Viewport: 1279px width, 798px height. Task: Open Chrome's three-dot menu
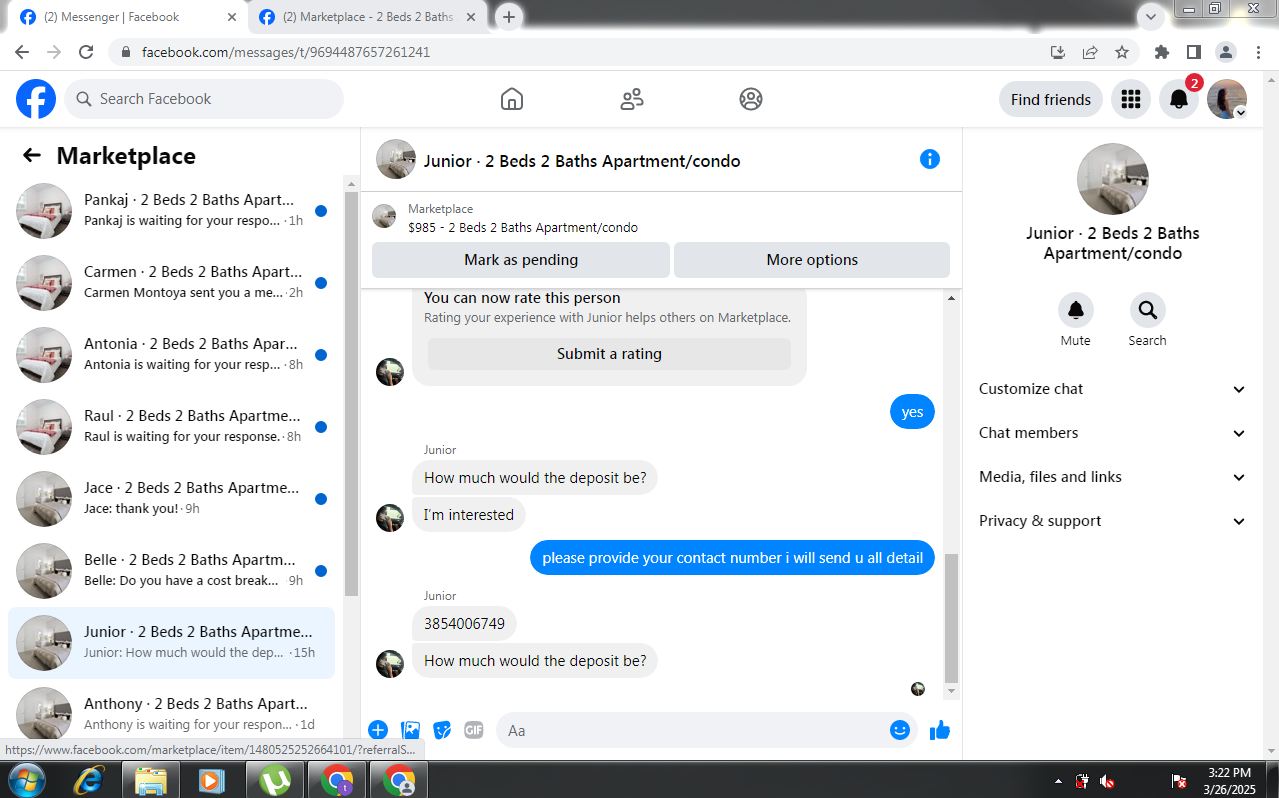[x=1258, y=52]
